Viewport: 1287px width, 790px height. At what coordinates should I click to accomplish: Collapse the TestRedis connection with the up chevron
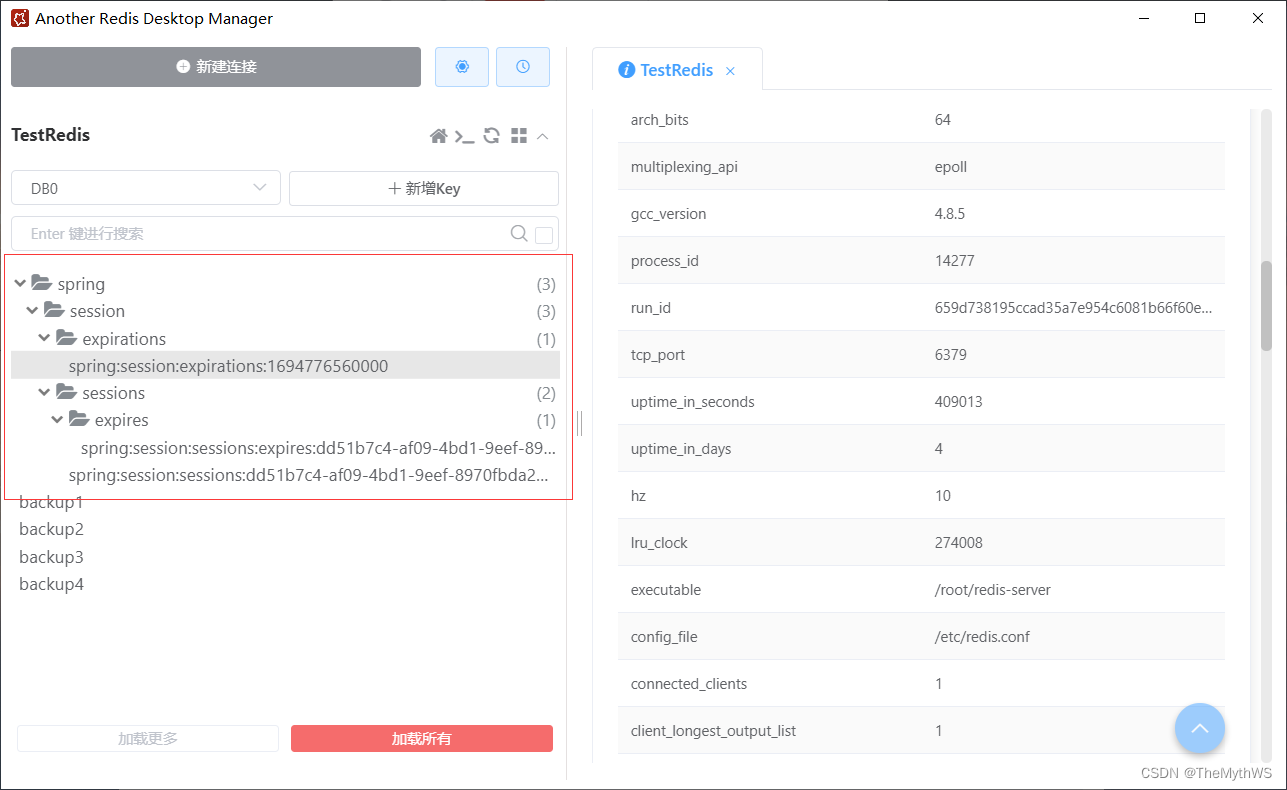coord(543,136)
